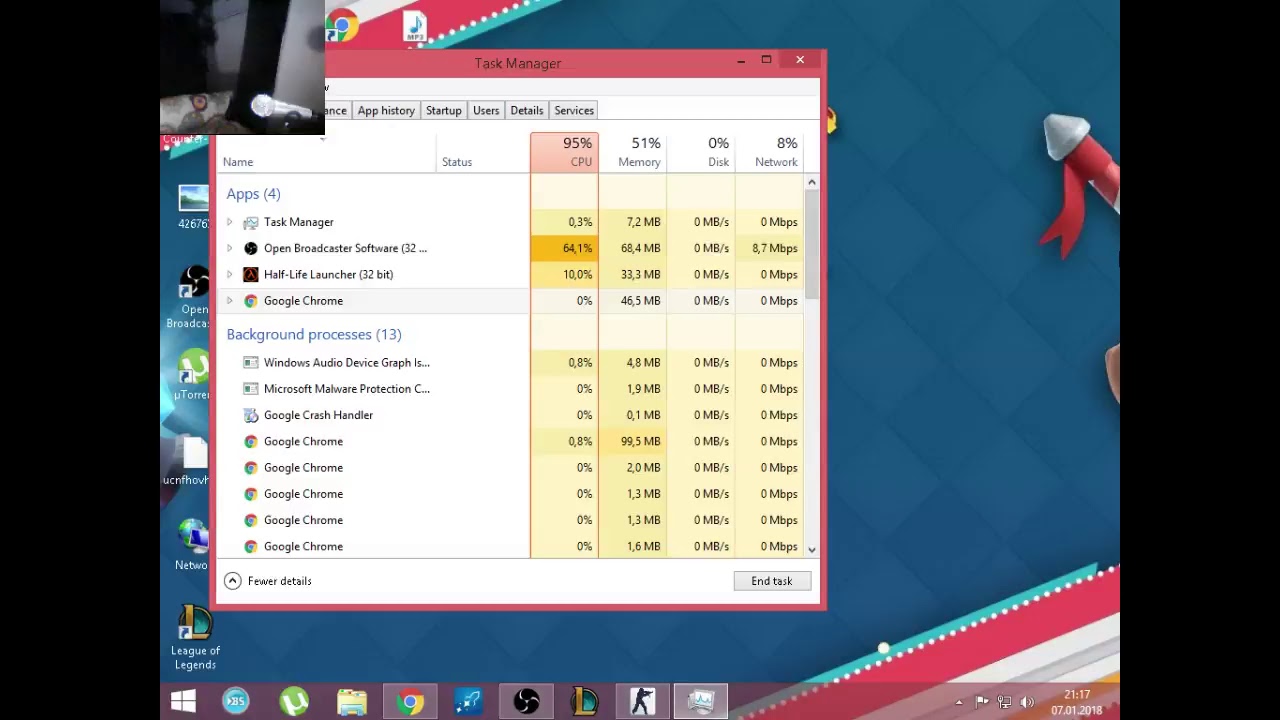The height and width of the screenshot is (720, 1280).
Task: Select the Network desktop icon
Action: pos(191,545)
